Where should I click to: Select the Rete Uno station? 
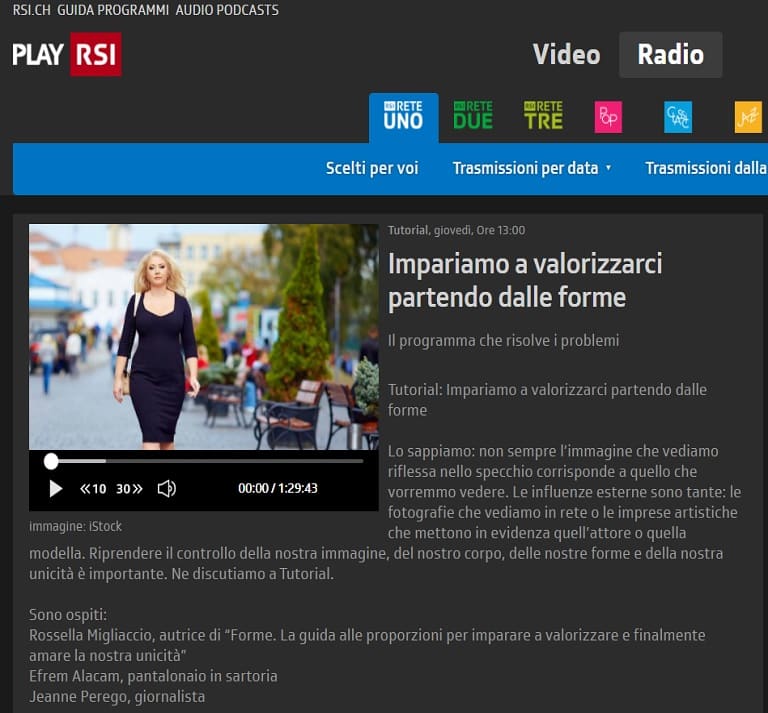[403, 117]
